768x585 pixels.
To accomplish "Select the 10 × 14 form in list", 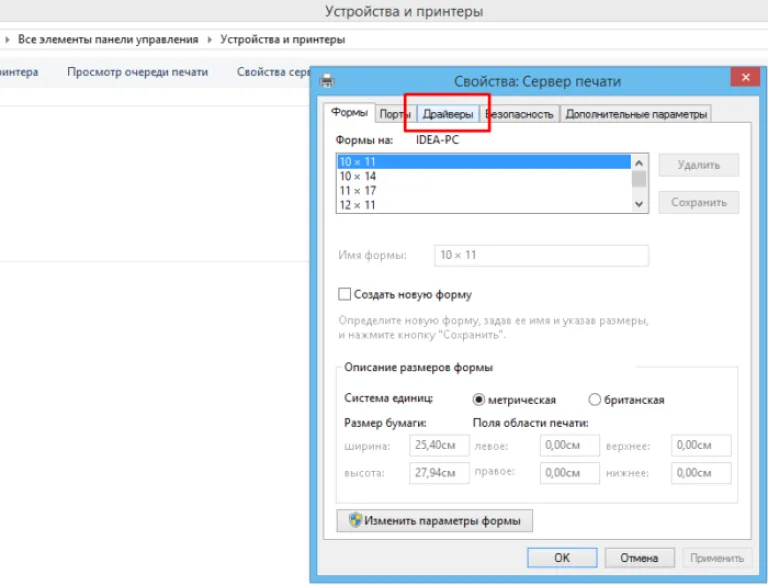I will pyautogui.click(x=484, y=176).
